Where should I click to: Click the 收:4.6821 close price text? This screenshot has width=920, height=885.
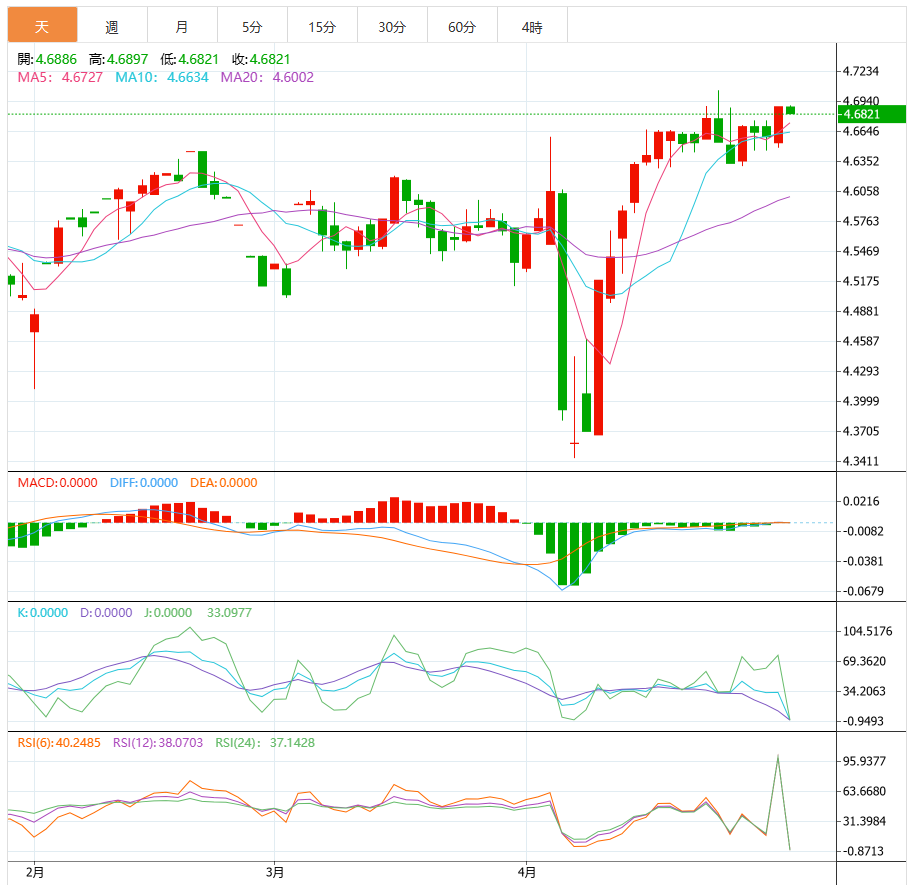point(261,59)
